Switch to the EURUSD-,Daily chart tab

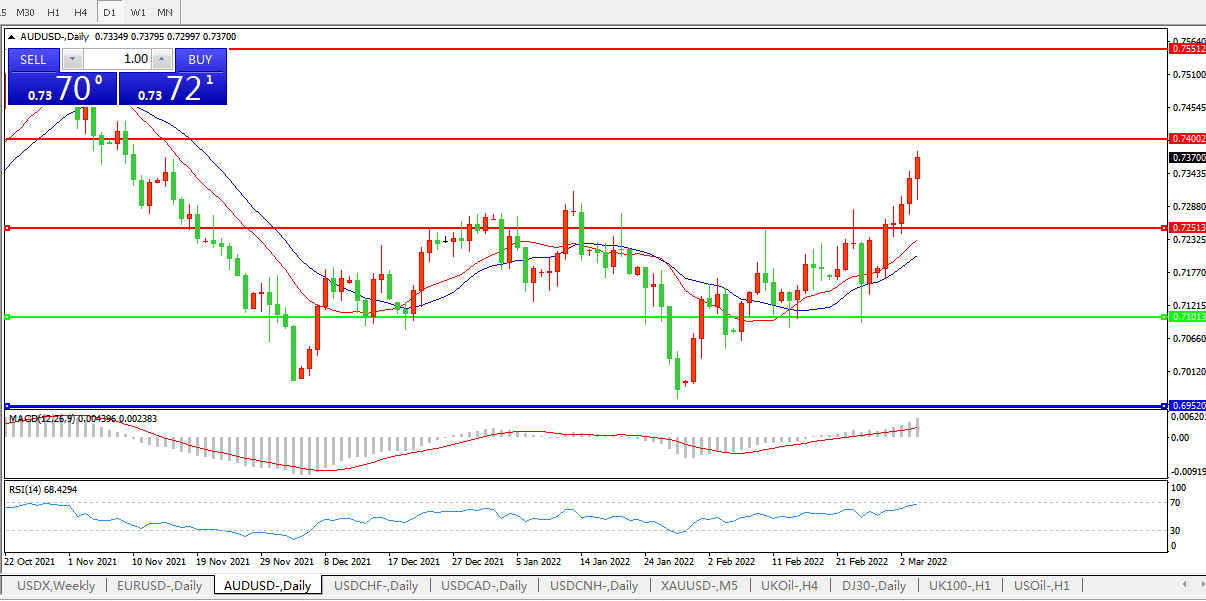[159, 586]
